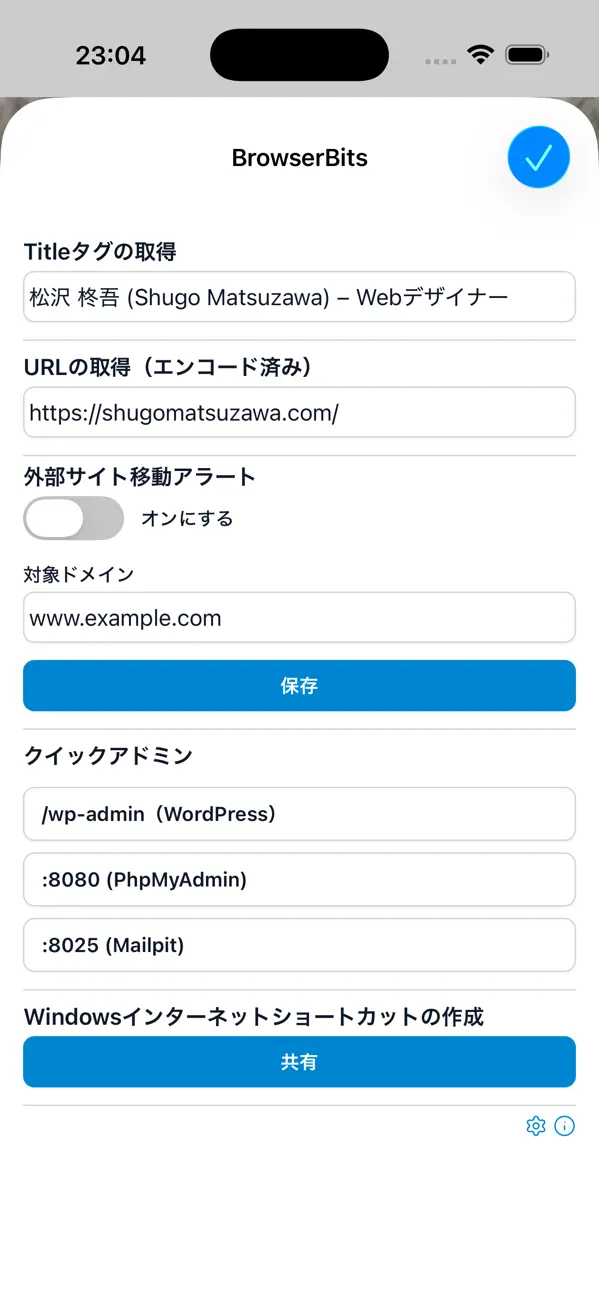This screenshot has height=1300, width=599.
Task: Click the 対象ドメイン domain input showing www.example.com
Action: click(x=299, y=617)
